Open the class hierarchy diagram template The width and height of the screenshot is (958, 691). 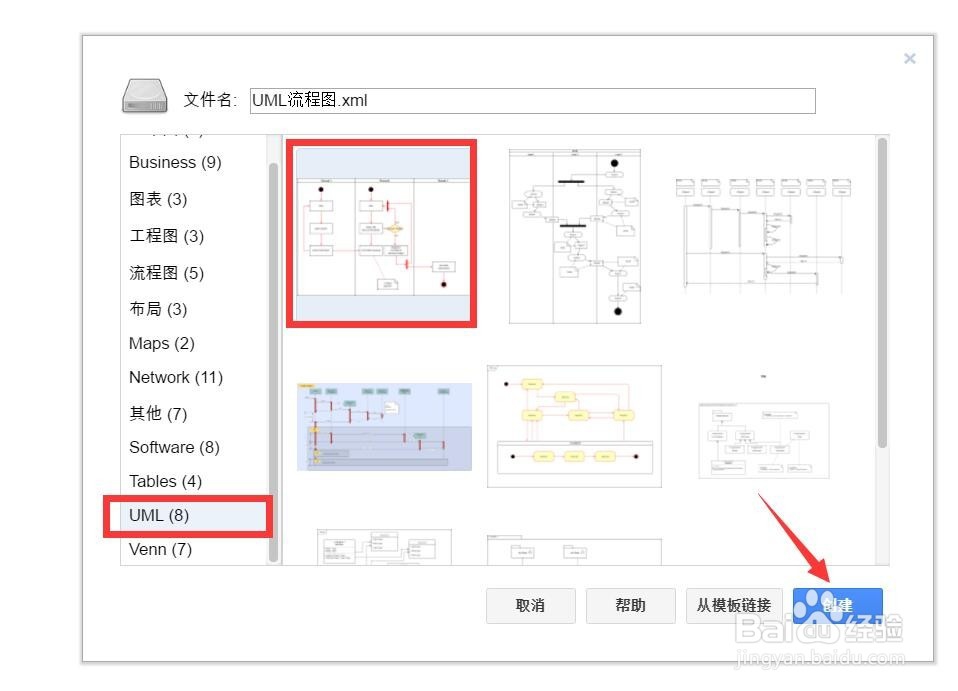pyautogui.click(x=763, y=440)
